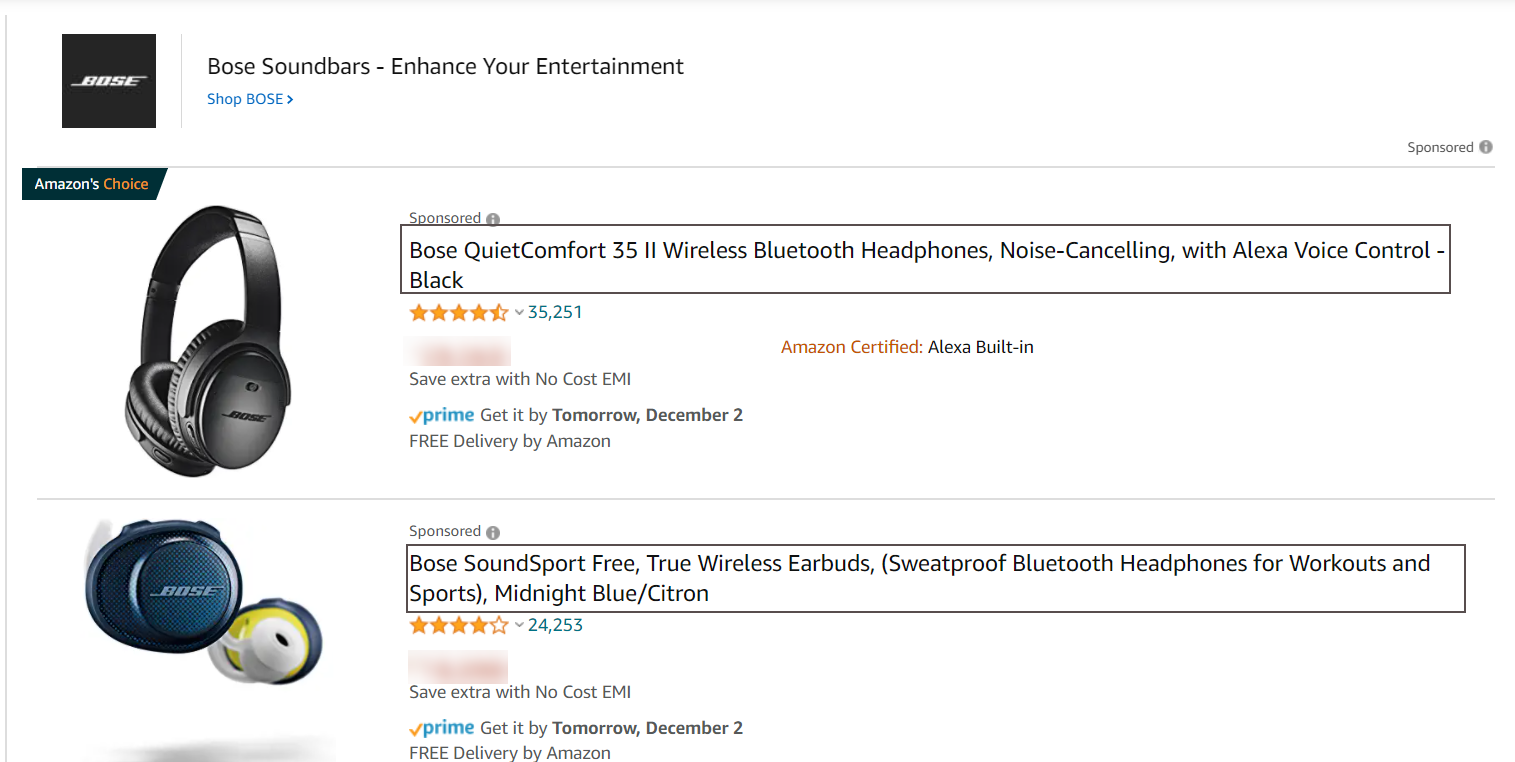This screenshot has height=762, width=1515.
Task: Click the blurred price of QuietComfort 35 II
Action: [459, 350]
